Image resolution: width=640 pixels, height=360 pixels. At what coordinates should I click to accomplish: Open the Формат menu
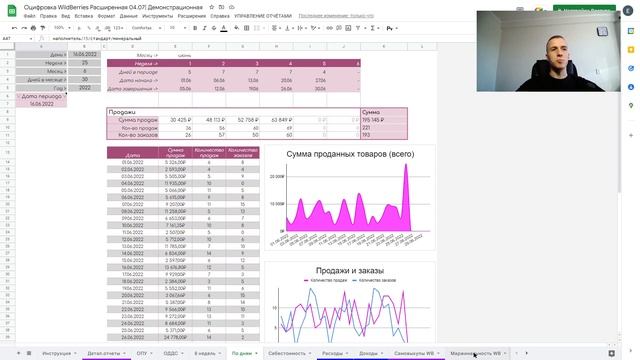coord(106,16)
